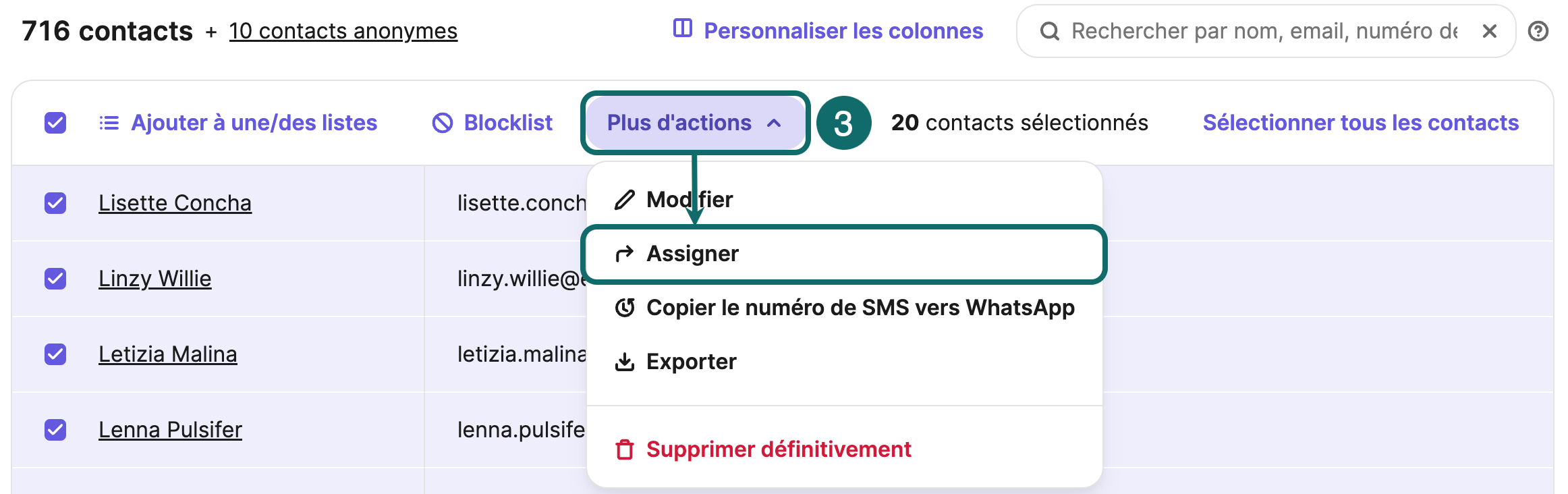Open the Linzy Willie contact
Viewport: 1568px width, 494px height.
(155, 278)
